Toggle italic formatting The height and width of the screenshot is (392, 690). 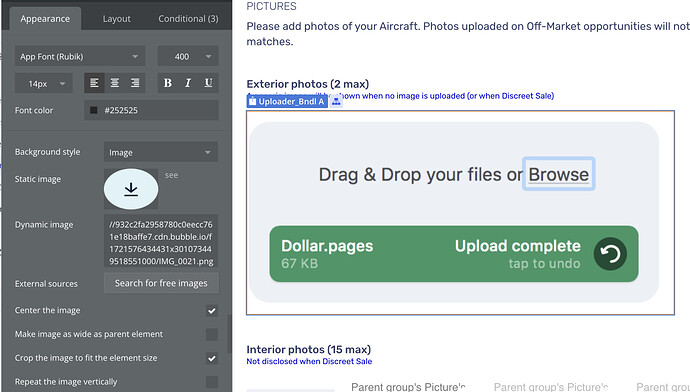(188, 83)
